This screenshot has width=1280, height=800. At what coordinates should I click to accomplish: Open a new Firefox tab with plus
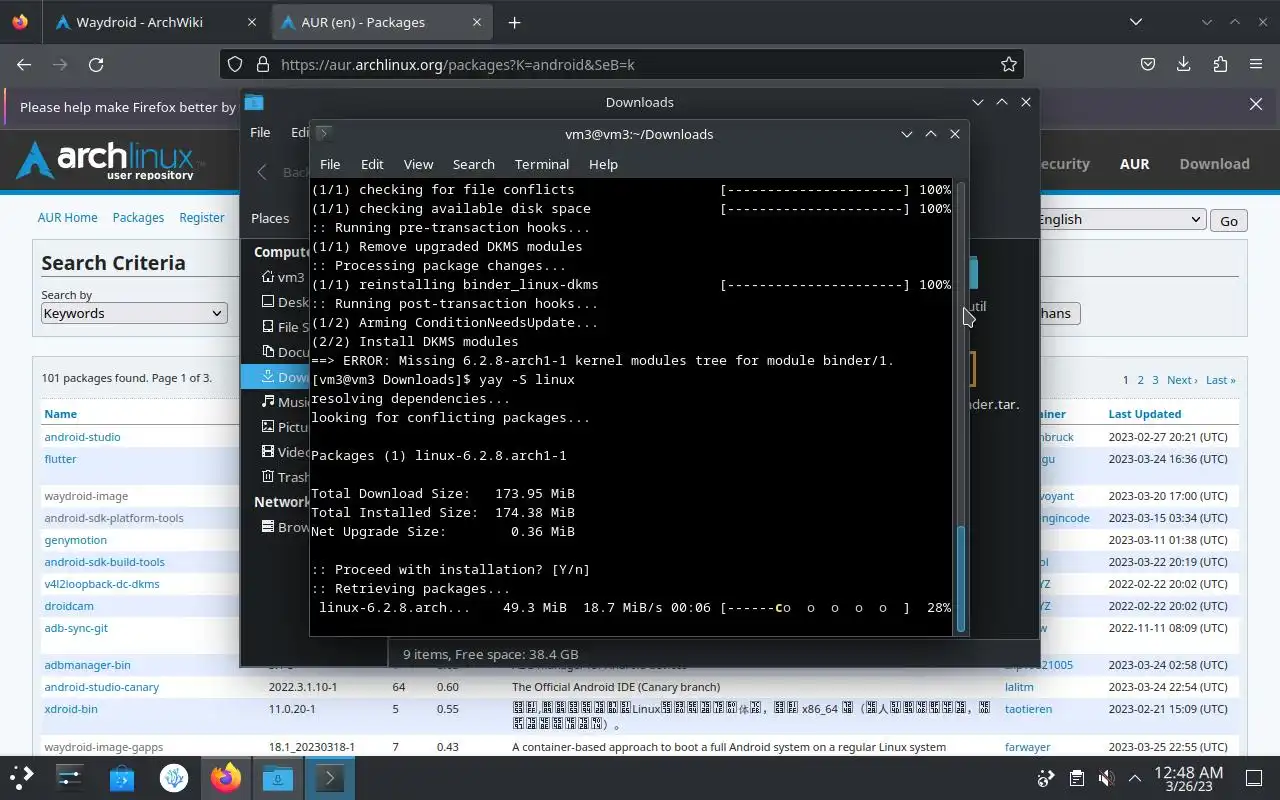[514, 22]
